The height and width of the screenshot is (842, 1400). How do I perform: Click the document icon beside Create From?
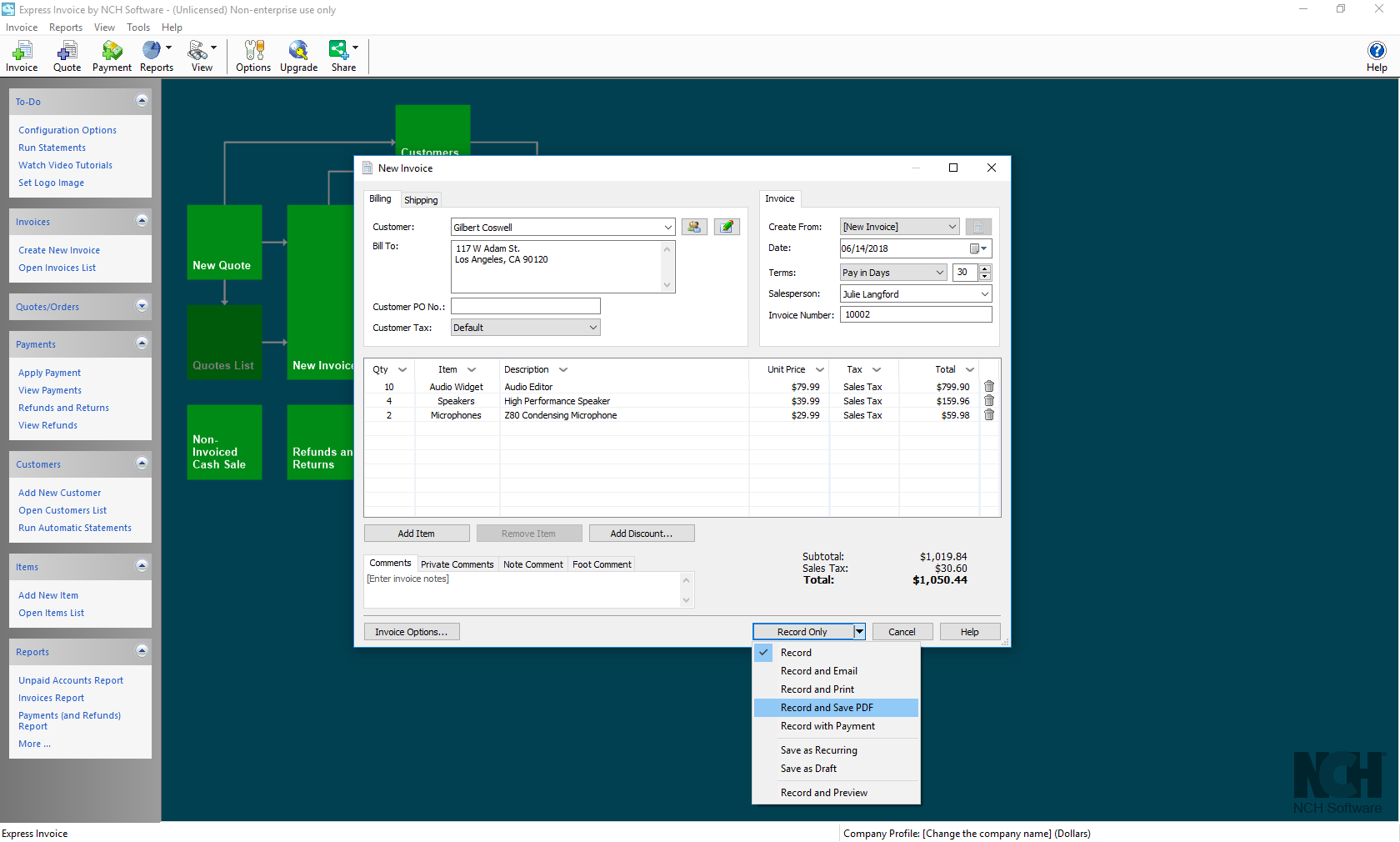(x=978, y=227)
